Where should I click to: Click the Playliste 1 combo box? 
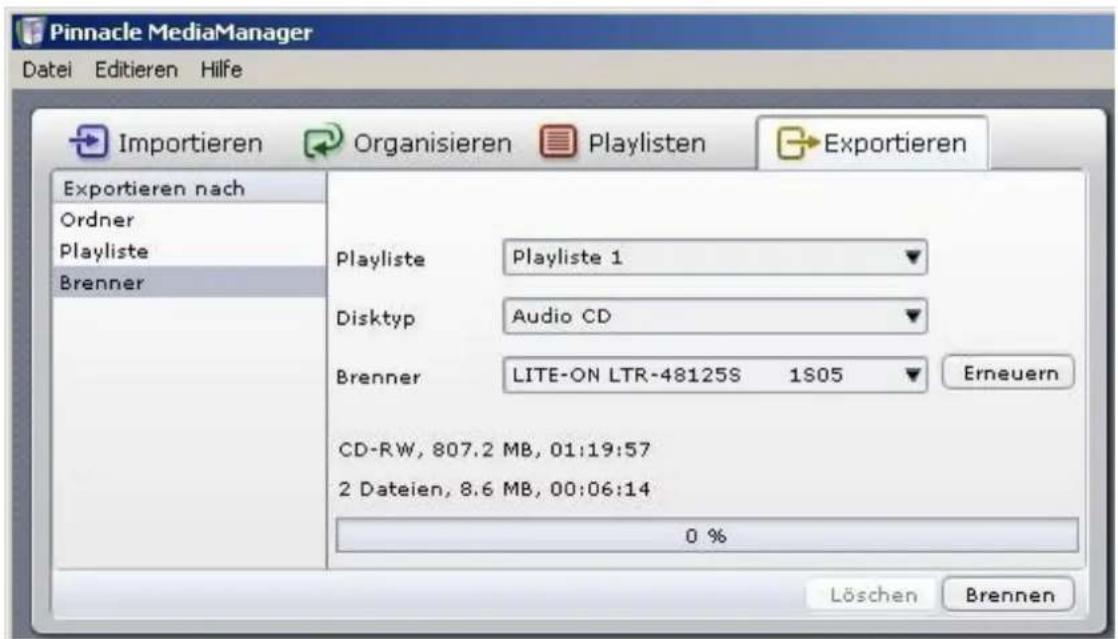(x=714, y=257)
